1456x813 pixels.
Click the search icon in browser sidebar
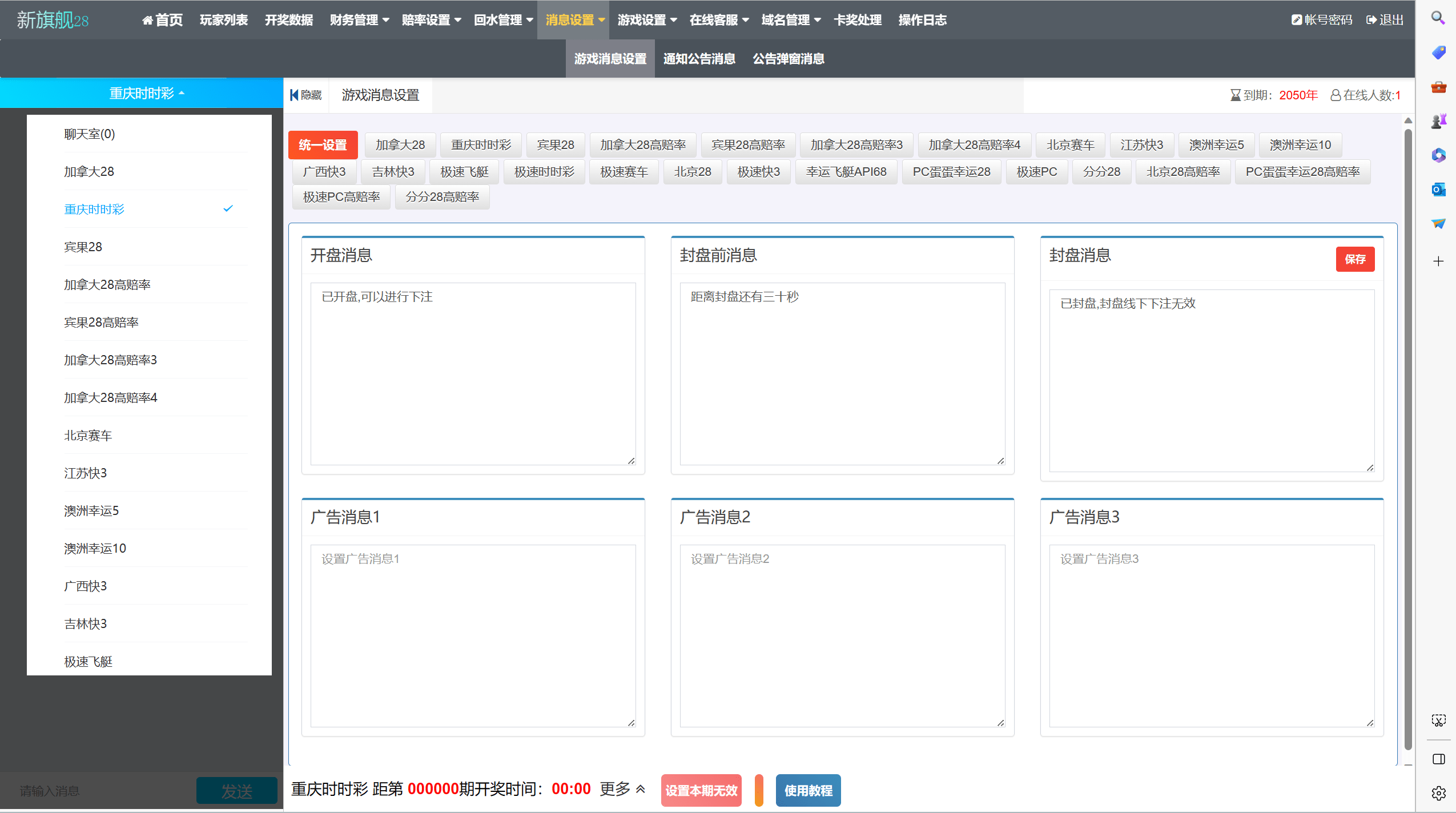(x=1438, y=18)
